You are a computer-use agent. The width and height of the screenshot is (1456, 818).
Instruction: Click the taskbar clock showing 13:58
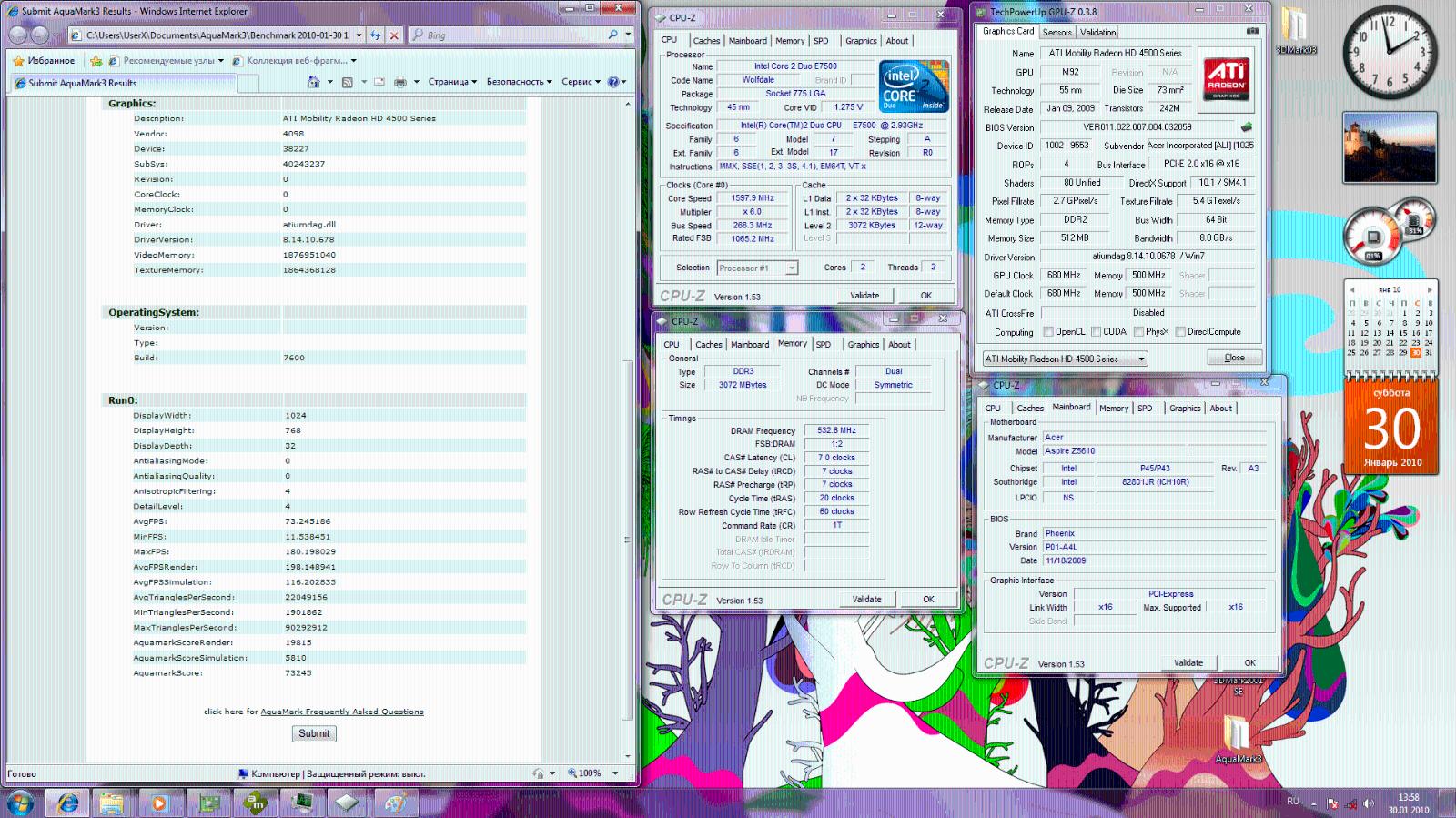click(x=1408, y=803)
